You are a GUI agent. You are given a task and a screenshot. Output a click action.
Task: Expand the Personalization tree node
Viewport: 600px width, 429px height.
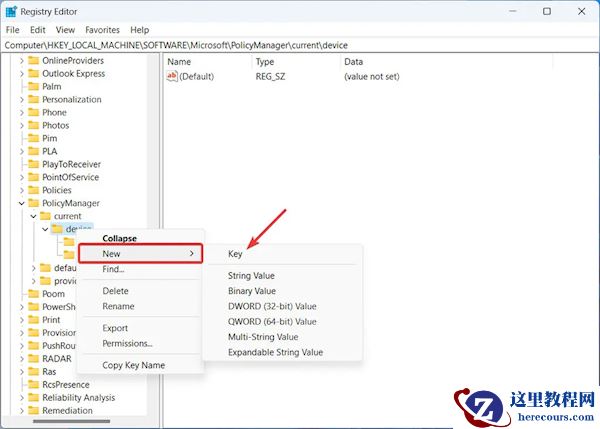coord(22,100)
